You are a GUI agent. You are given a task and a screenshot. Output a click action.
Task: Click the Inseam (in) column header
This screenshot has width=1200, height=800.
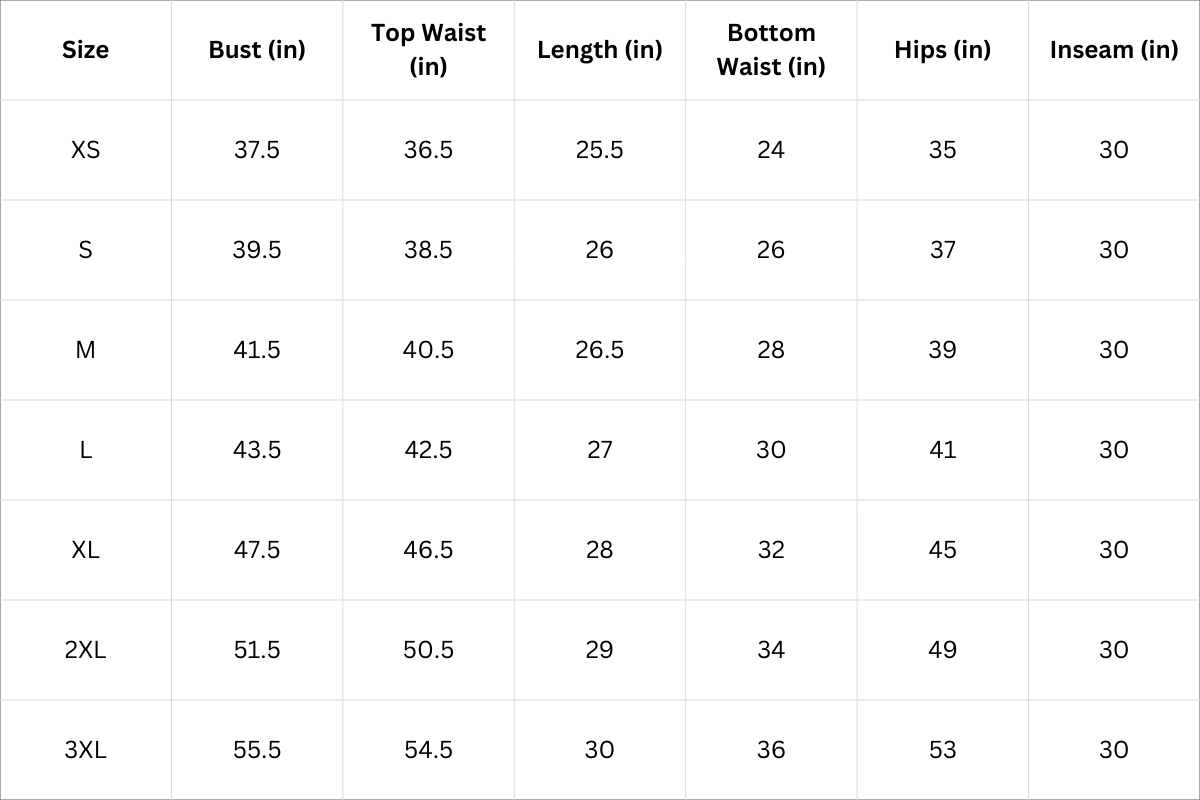click(1114, 50)
